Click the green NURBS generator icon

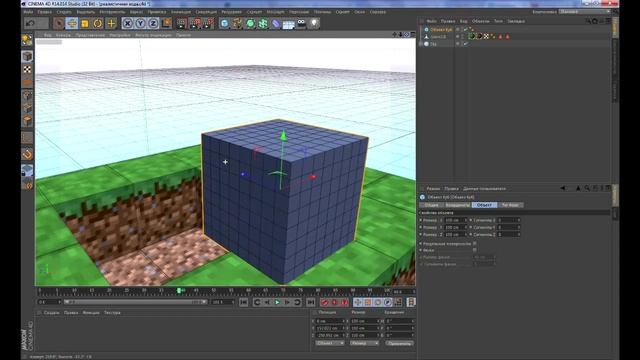250,23
